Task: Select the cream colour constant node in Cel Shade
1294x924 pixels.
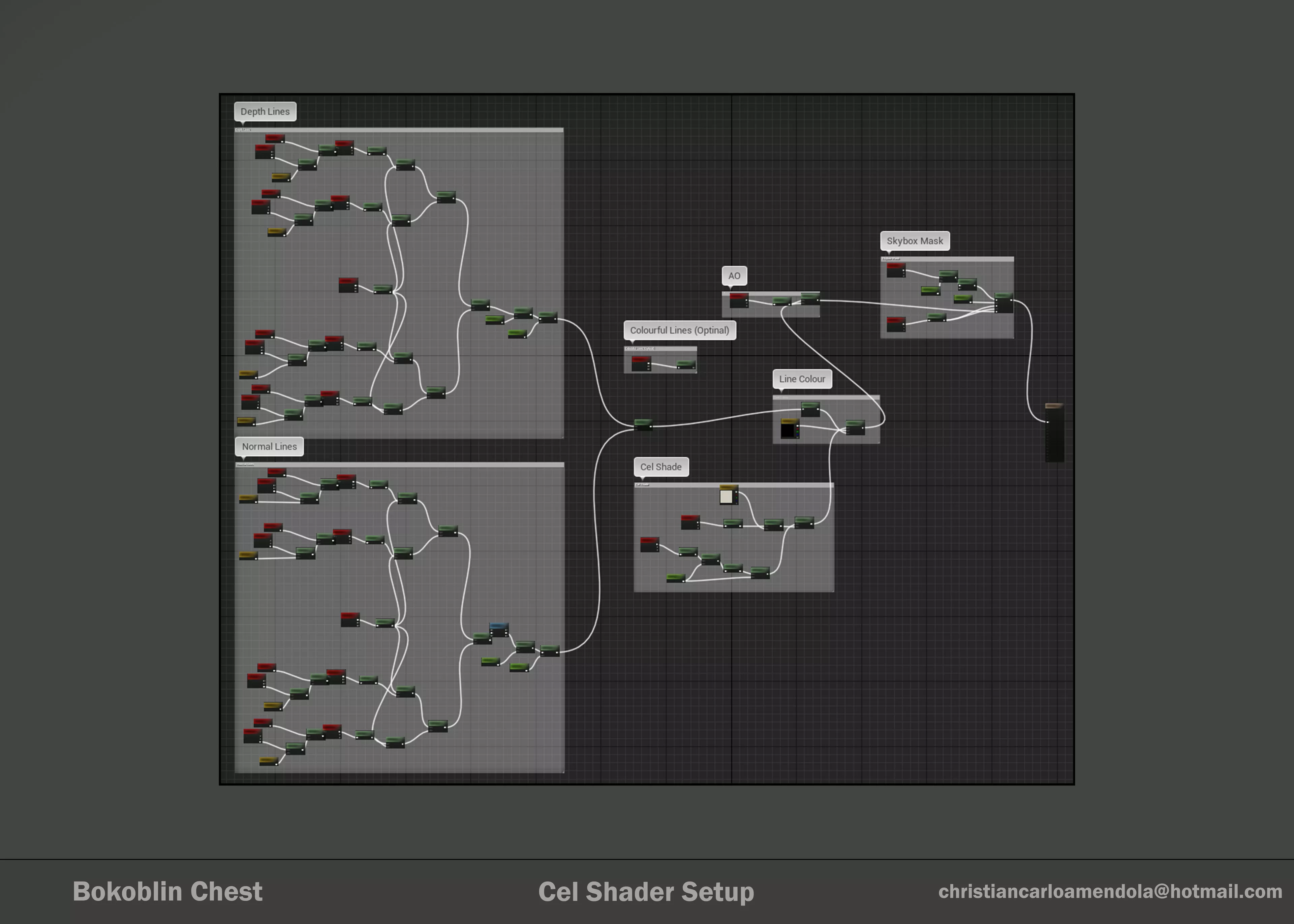Action: [x=727, y=496]
